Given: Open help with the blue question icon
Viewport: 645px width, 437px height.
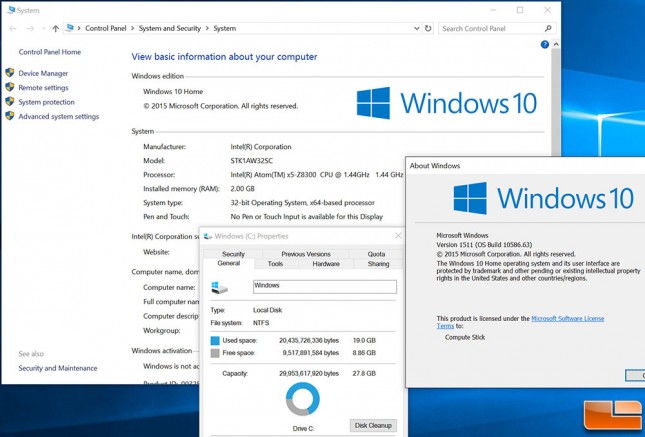Looking at the screenshot, I should [x=545, y=44].
